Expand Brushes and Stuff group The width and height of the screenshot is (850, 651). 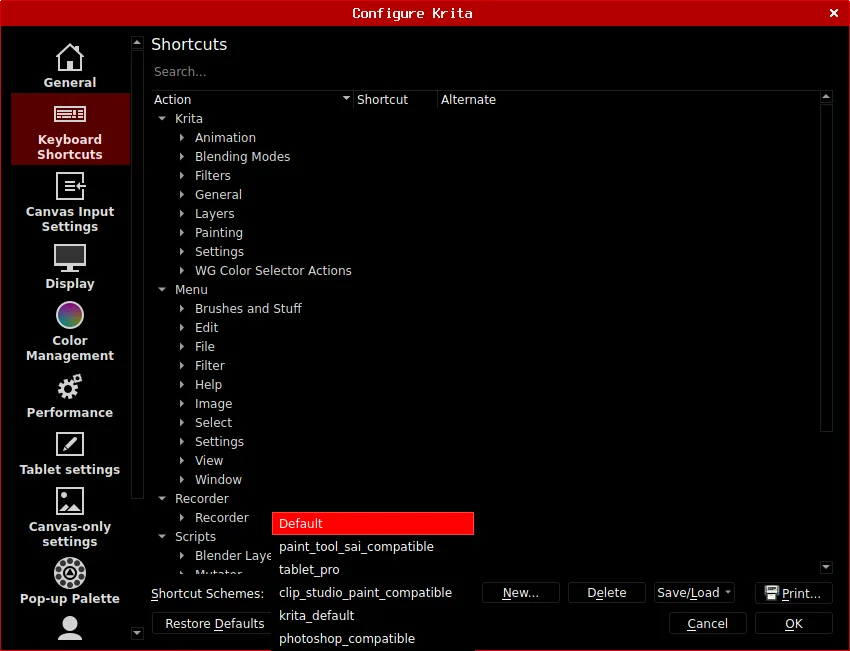[182, 308]
